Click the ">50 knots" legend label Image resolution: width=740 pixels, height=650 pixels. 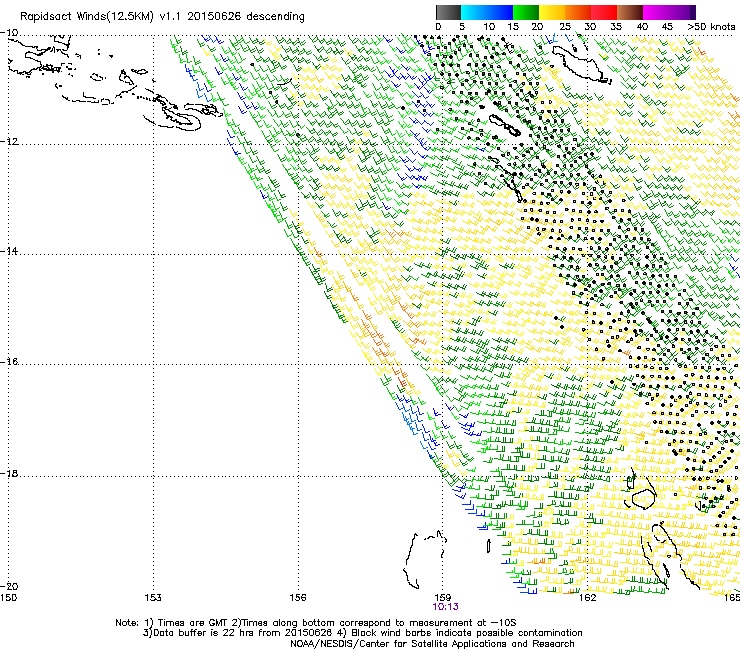point(711,27)
